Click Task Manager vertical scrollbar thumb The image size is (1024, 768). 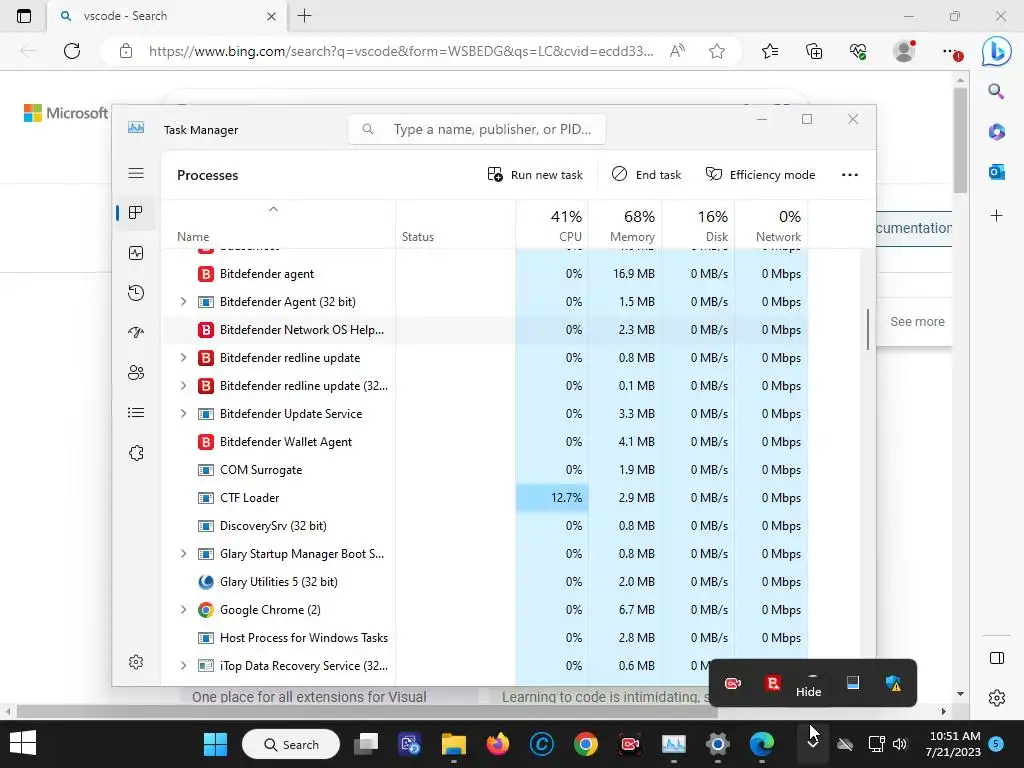pos(868,330)
